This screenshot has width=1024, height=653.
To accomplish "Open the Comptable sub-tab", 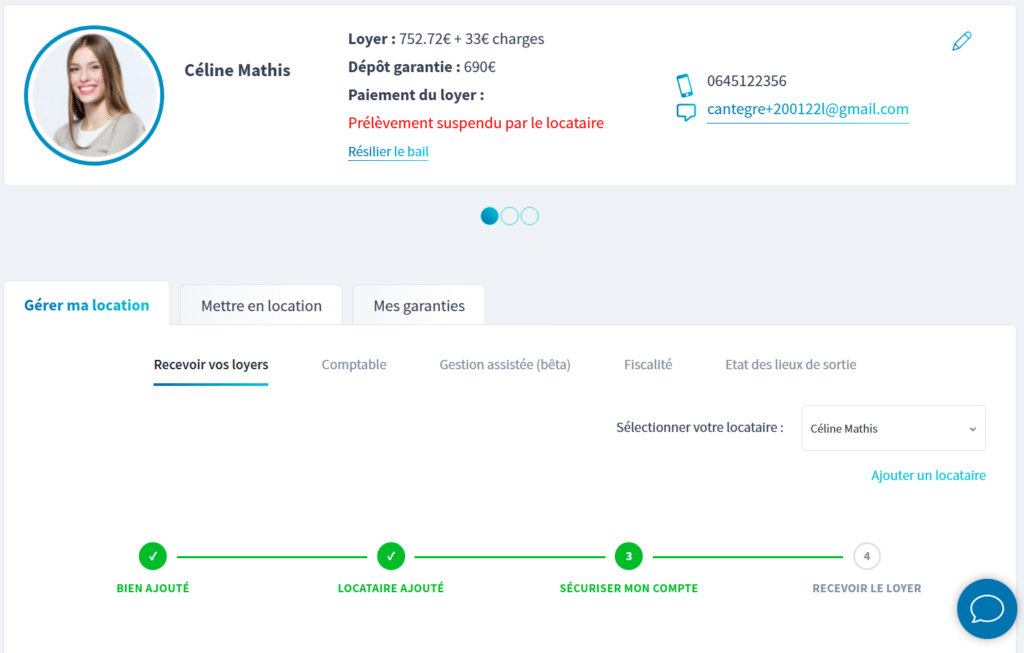I will point(354,365).
